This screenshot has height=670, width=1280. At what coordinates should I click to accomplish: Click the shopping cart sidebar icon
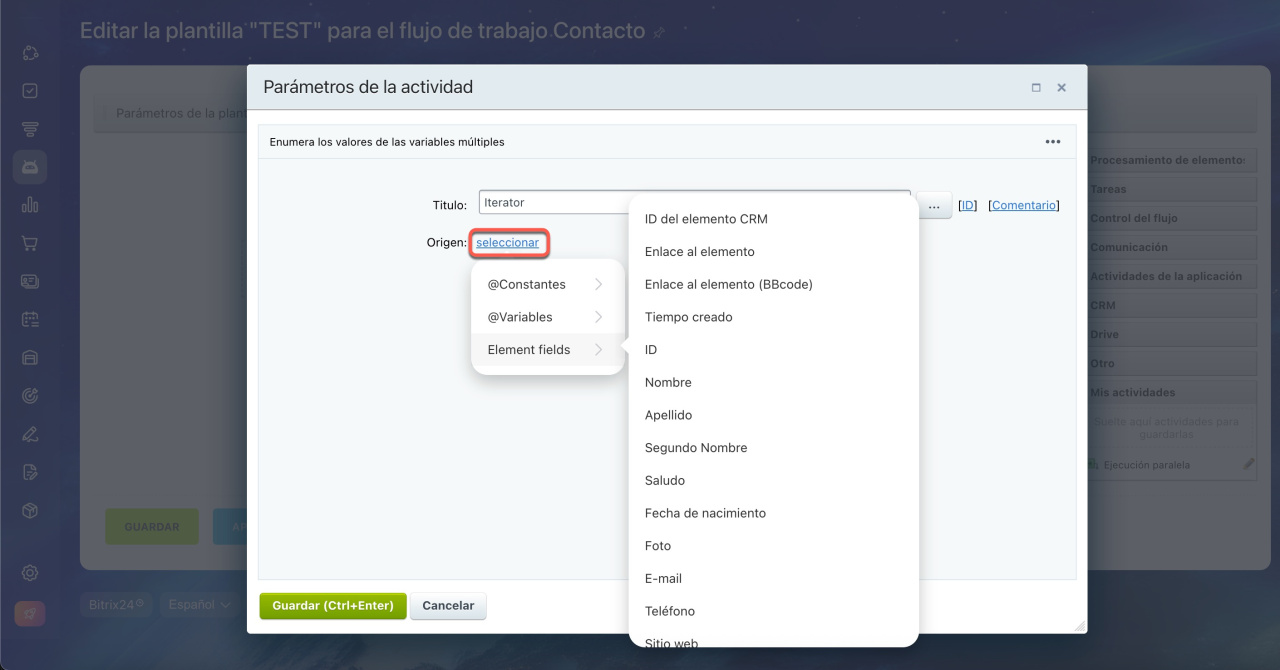30,243
